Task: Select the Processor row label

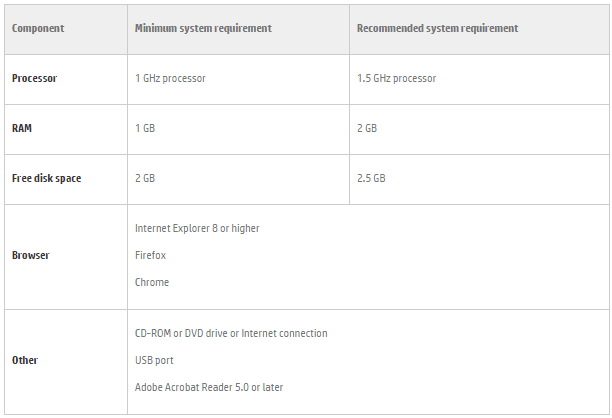Action: point(34,78)
